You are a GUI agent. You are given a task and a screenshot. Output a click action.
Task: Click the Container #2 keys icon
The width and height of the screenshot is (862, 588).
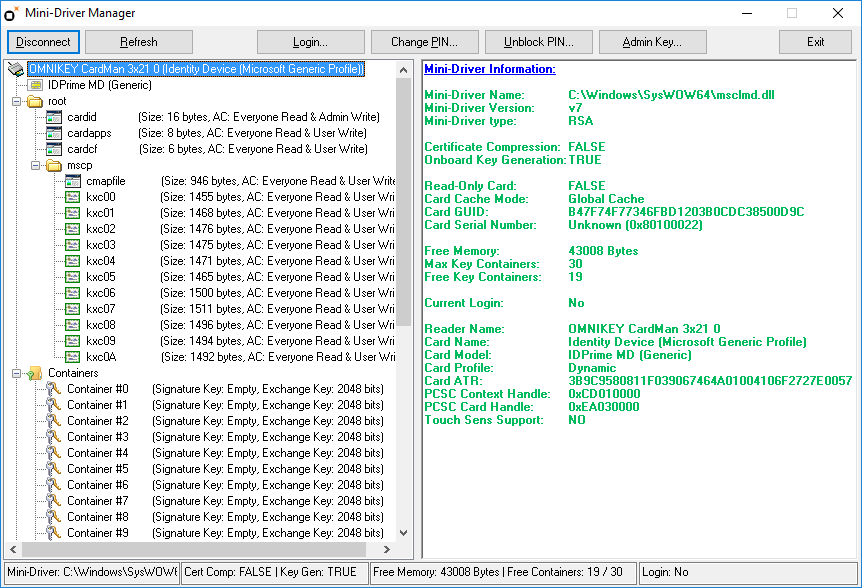click(54, 421)
